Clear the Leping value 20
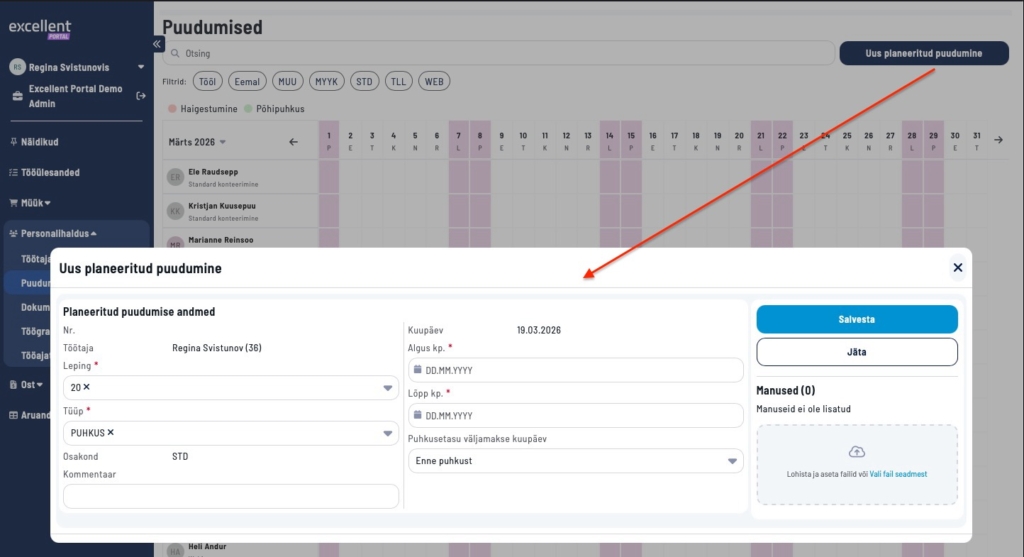The height and width of the screenshot is (557, 1024). (x=86, y=387)
